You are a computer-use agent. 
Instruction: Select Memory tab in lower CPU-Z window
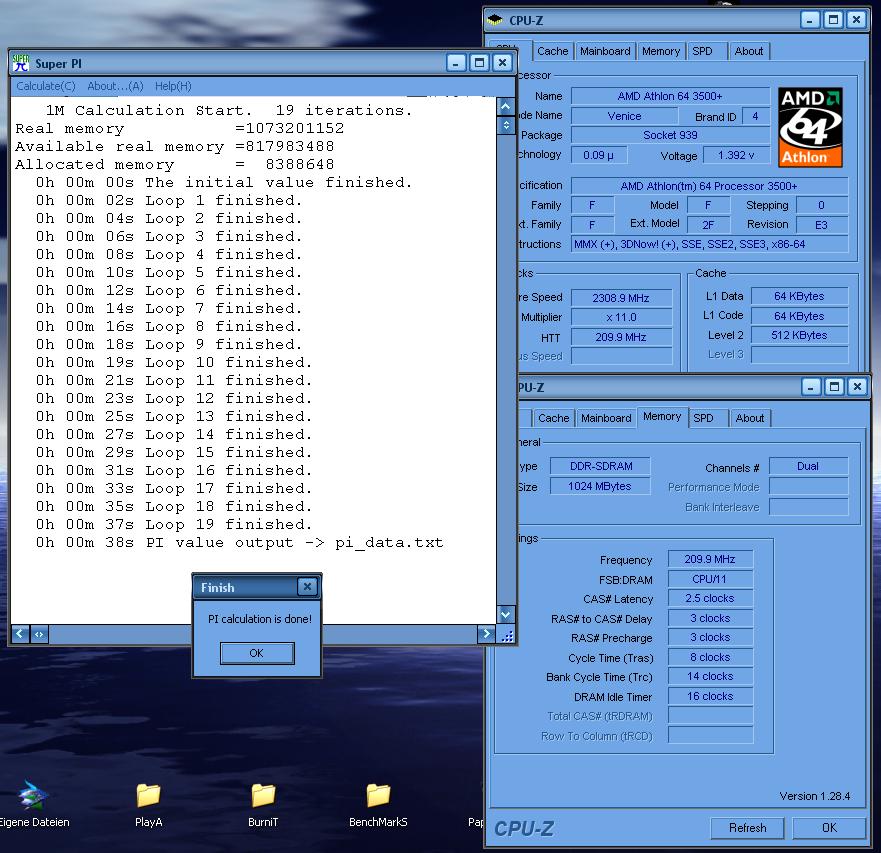pos(662,416)
